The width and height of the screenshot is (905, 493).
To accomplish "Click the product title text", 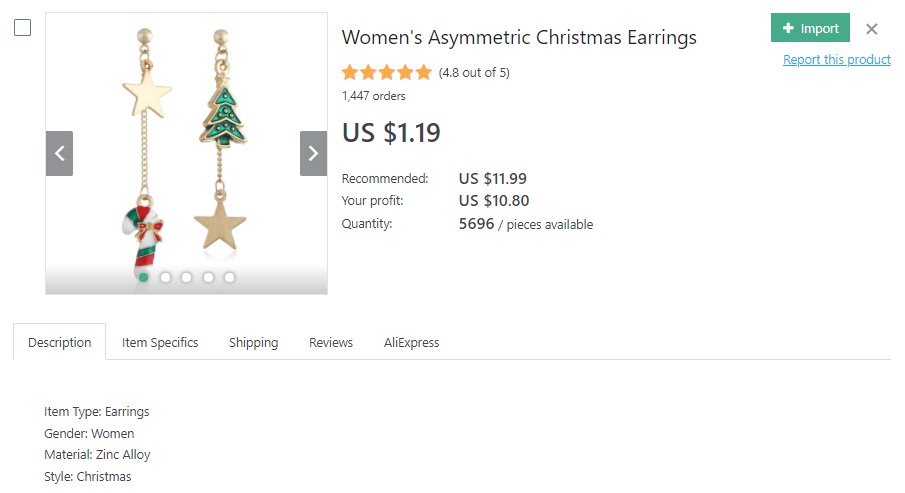I will pos(519,38).
